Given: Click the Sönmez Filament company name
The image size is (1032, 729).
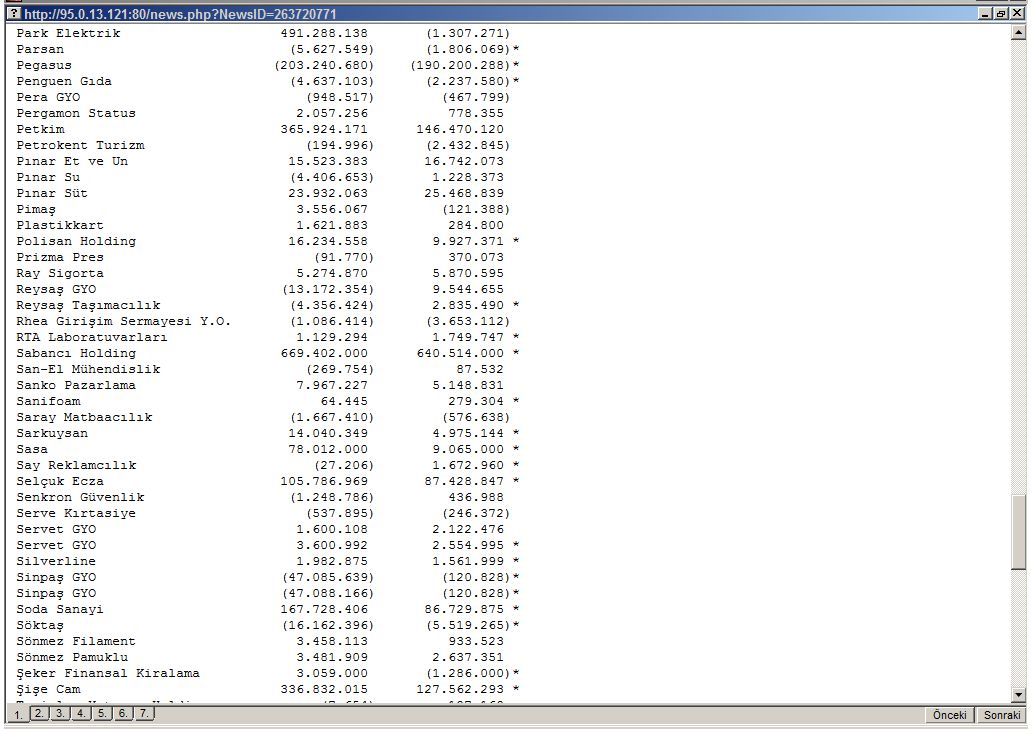Looking at the screenshot, I should [x=76, y=641].
